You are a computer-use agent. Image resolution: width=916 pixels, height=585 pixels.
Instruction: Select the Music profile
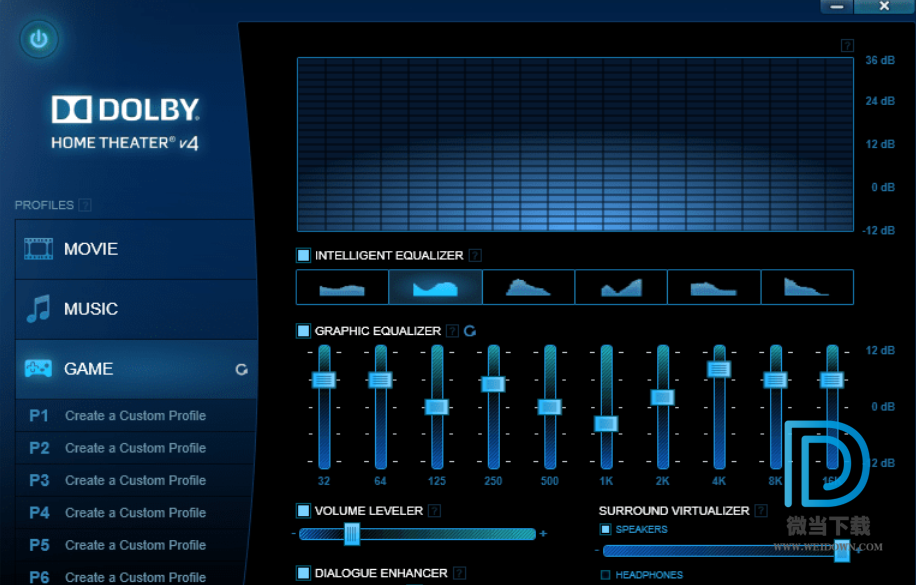(x=136, y=309)
